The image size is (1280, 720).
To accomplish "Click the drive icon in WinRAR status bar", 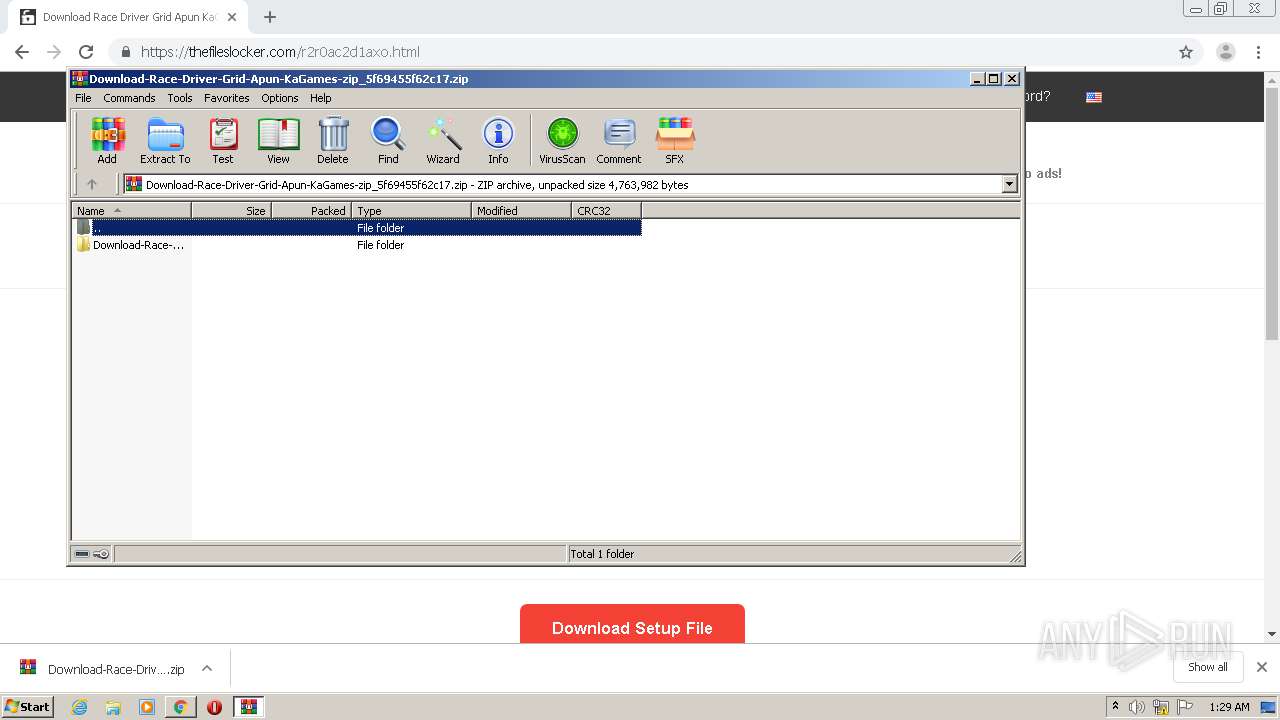I will [x=82, y=554].
